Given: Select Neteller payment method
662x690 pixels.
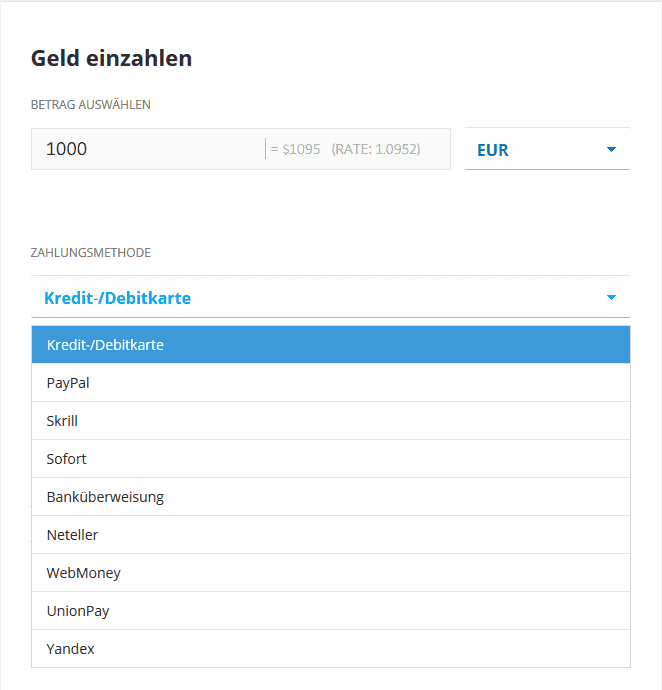Looking at the screenshot, I should coord(330,535).
